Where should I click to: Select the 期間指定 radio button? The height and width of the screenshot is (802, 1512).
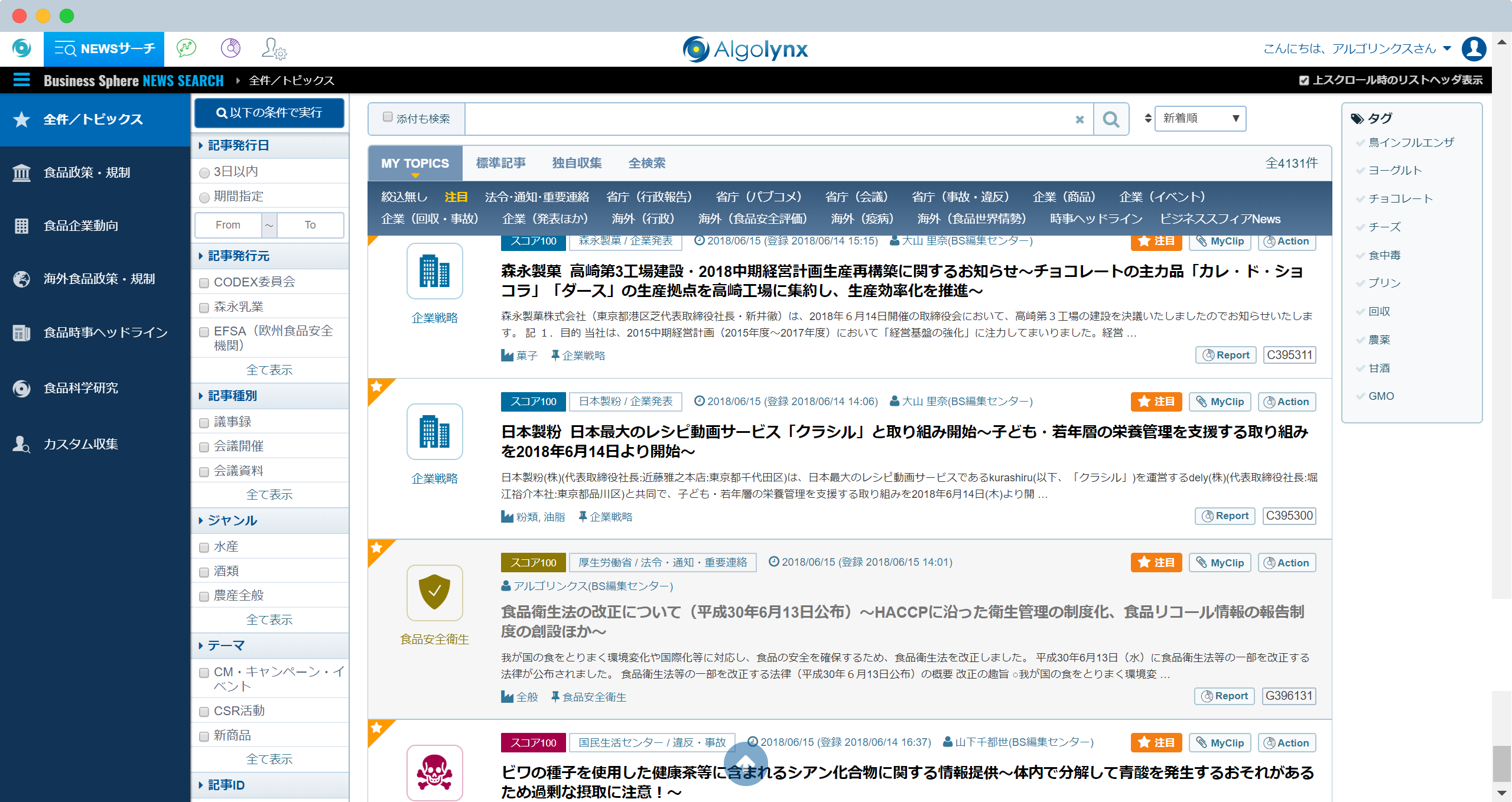[204, 197]
